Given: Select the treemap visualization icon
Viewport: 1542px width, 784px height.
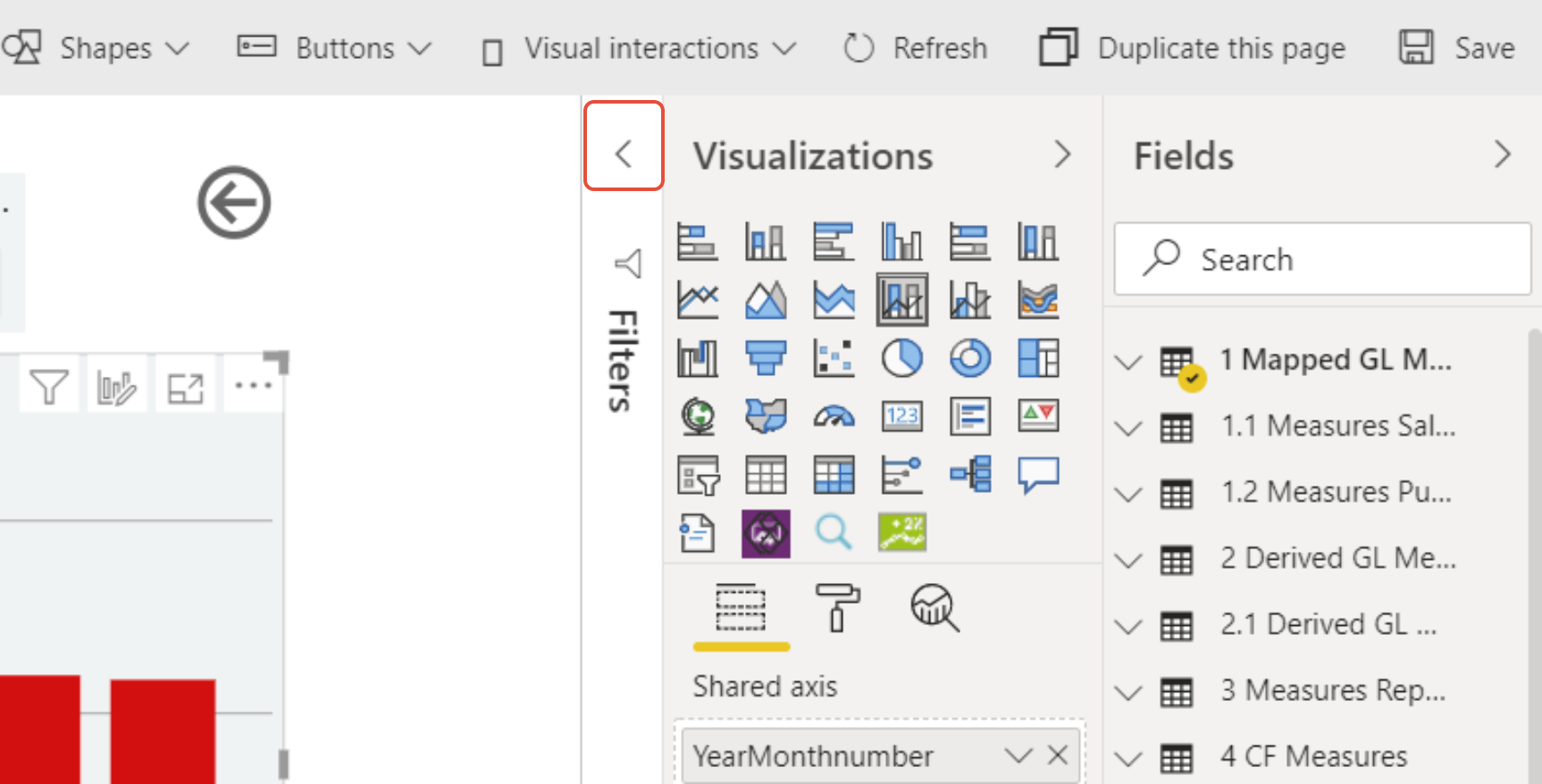Looking at the screenshot, I should coord(1038,358).
